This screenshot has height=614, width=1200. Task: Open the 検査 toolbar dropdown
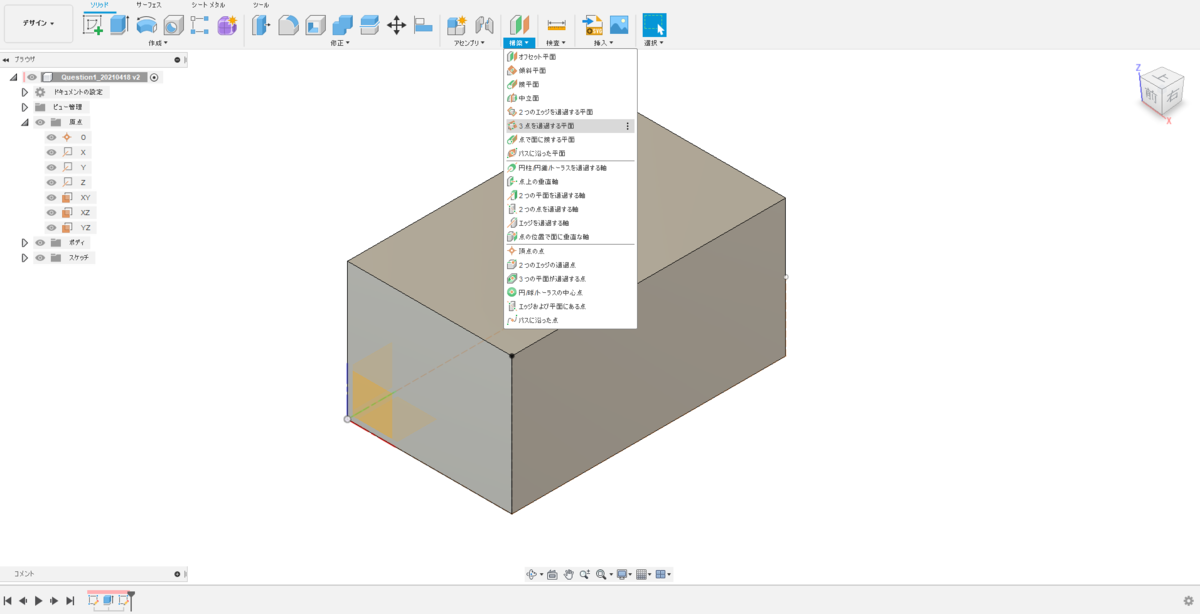coord(556,43)
